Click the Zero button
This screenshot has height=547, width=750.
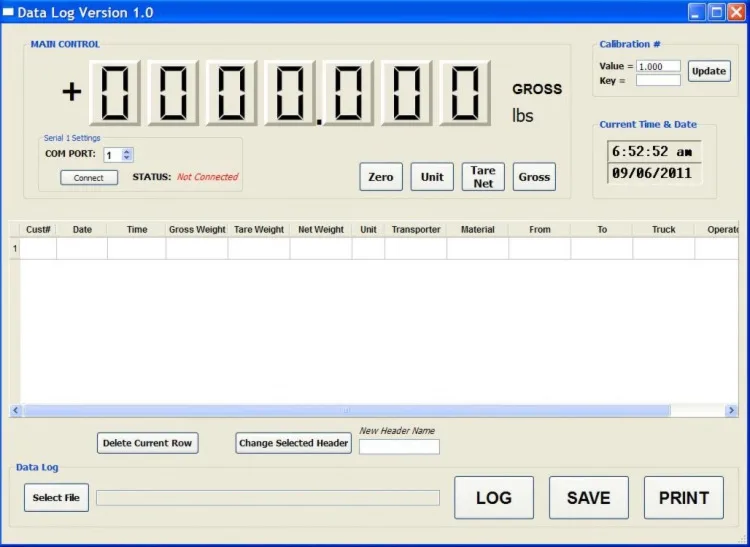click(x=381, y=177)
